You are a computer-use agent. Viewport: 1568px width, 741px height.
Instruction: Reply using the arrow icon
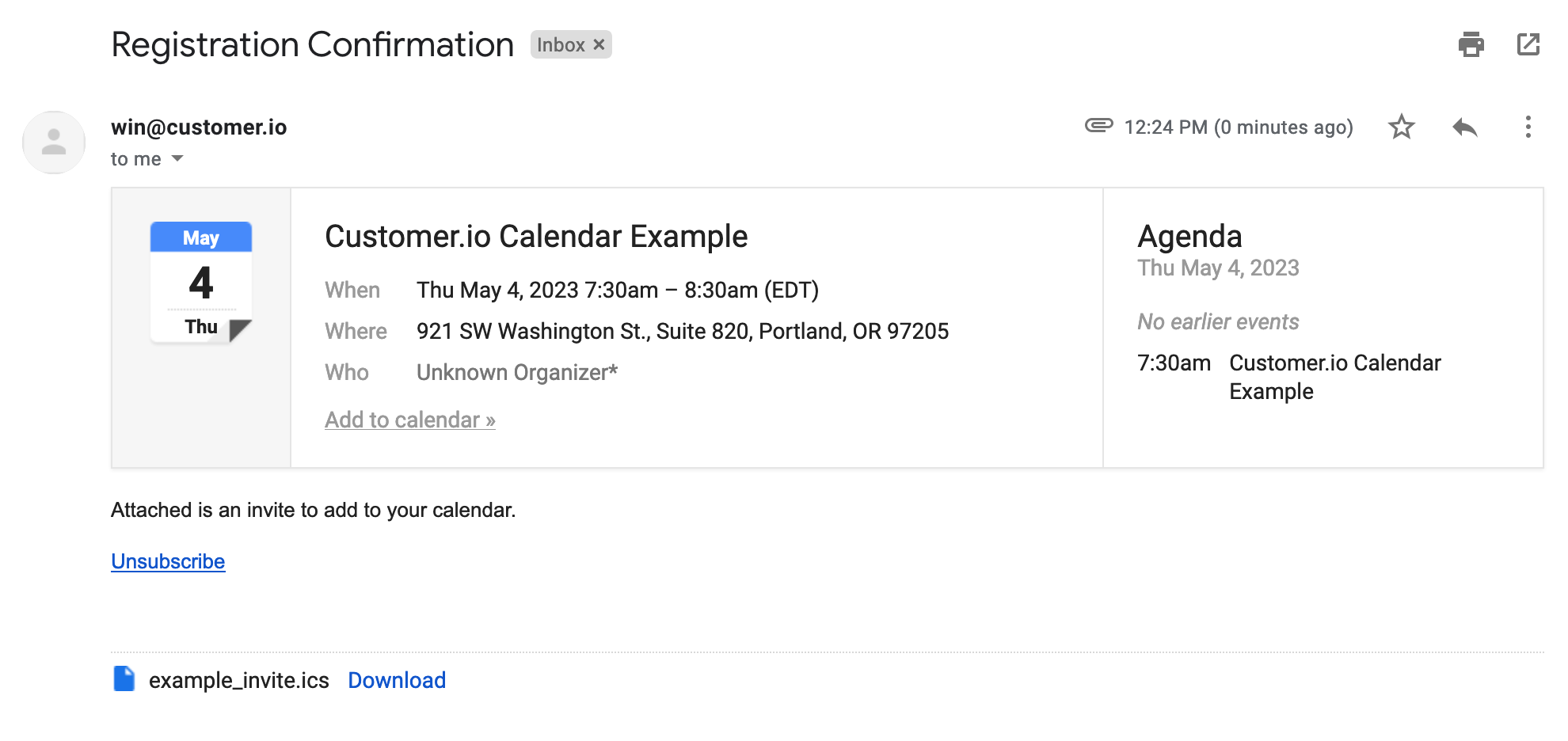tap(1464, 127)
